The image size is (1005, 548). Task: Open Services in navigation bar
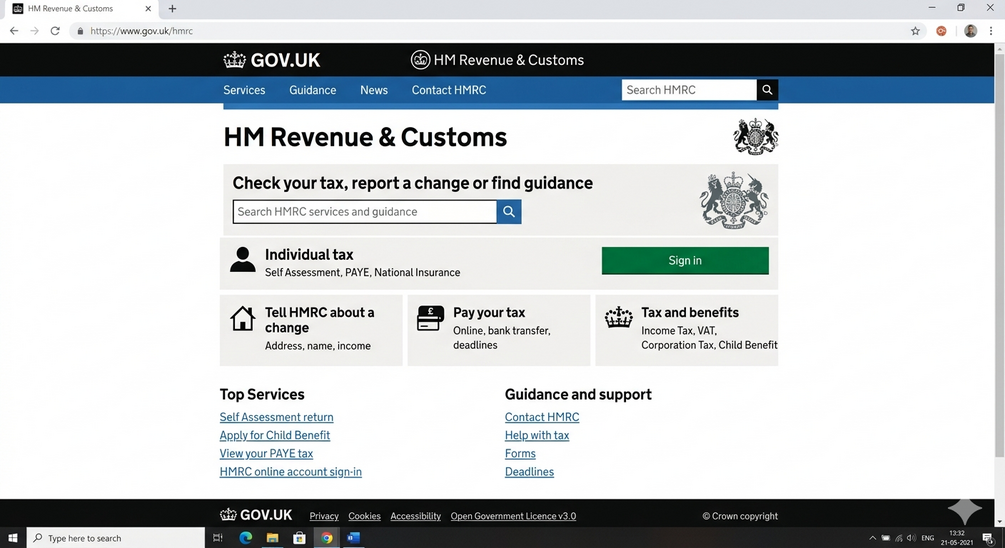pyautogui.click(x=244, y=90)
